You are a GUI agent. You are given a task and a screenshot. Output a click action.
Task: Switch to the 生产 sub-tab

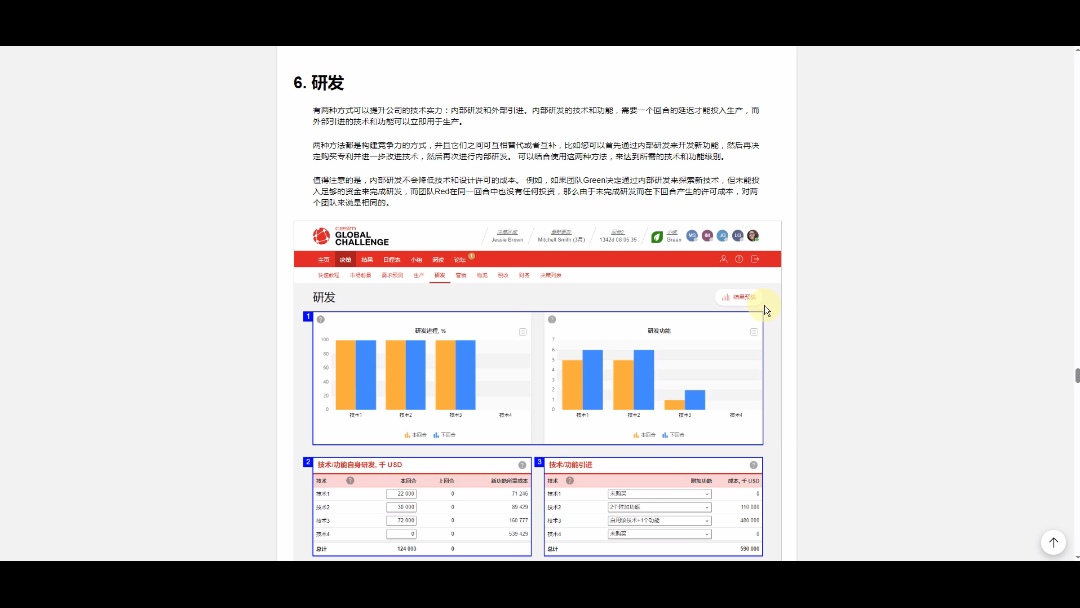(419, 275)
